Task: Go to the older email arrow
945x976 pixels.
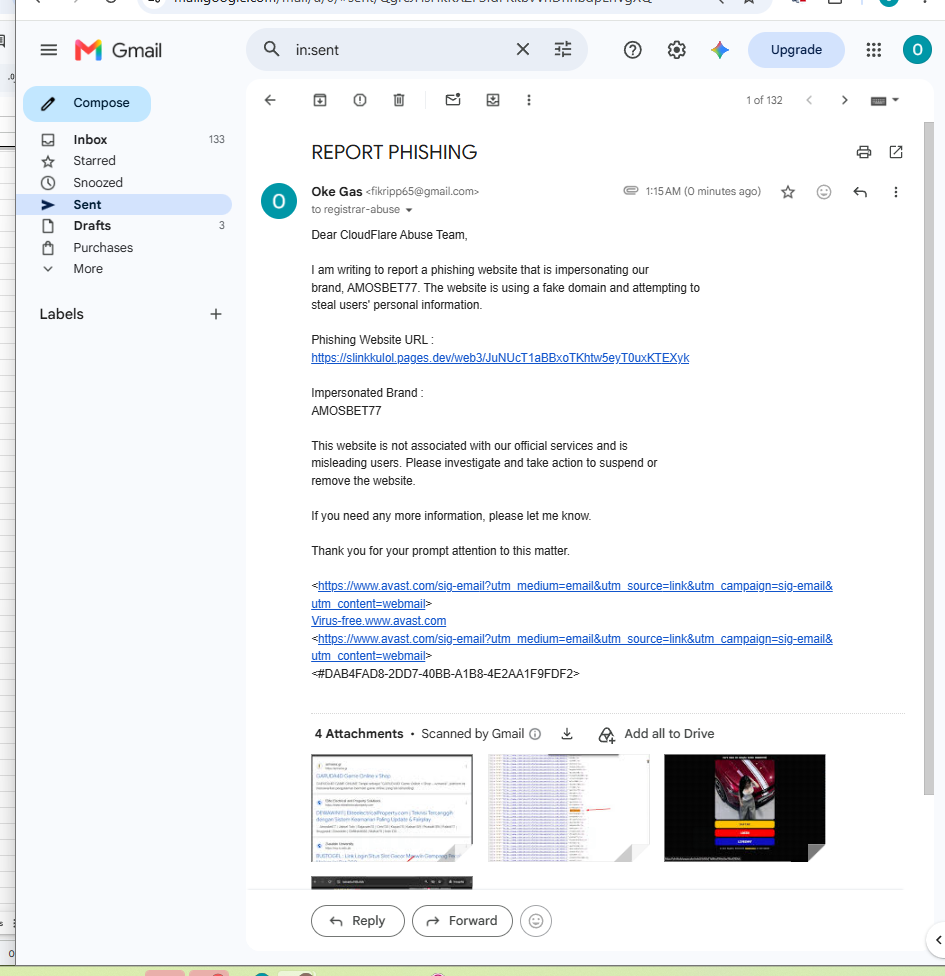Action: click(x=845, y=100)
